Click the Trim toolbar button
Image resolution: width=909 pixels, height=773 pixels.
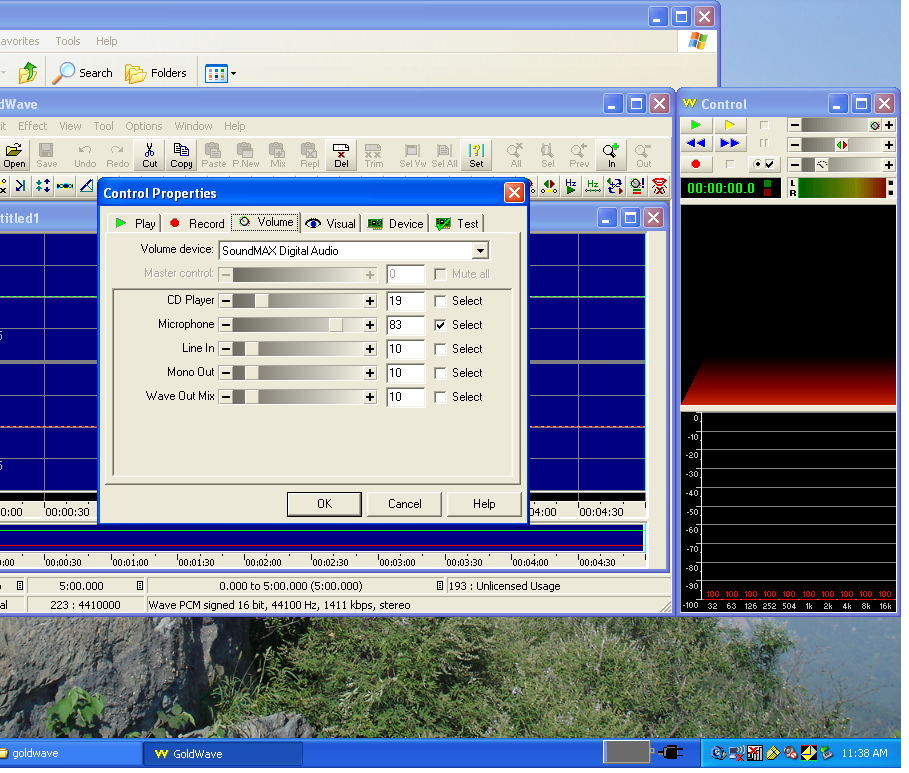374,155
